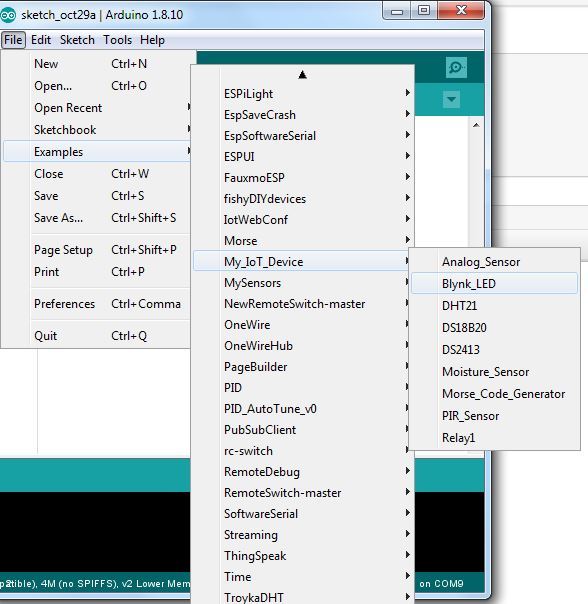
Task: Open the PIR_Sensor example sketch
Action: [x=494, y=416]
